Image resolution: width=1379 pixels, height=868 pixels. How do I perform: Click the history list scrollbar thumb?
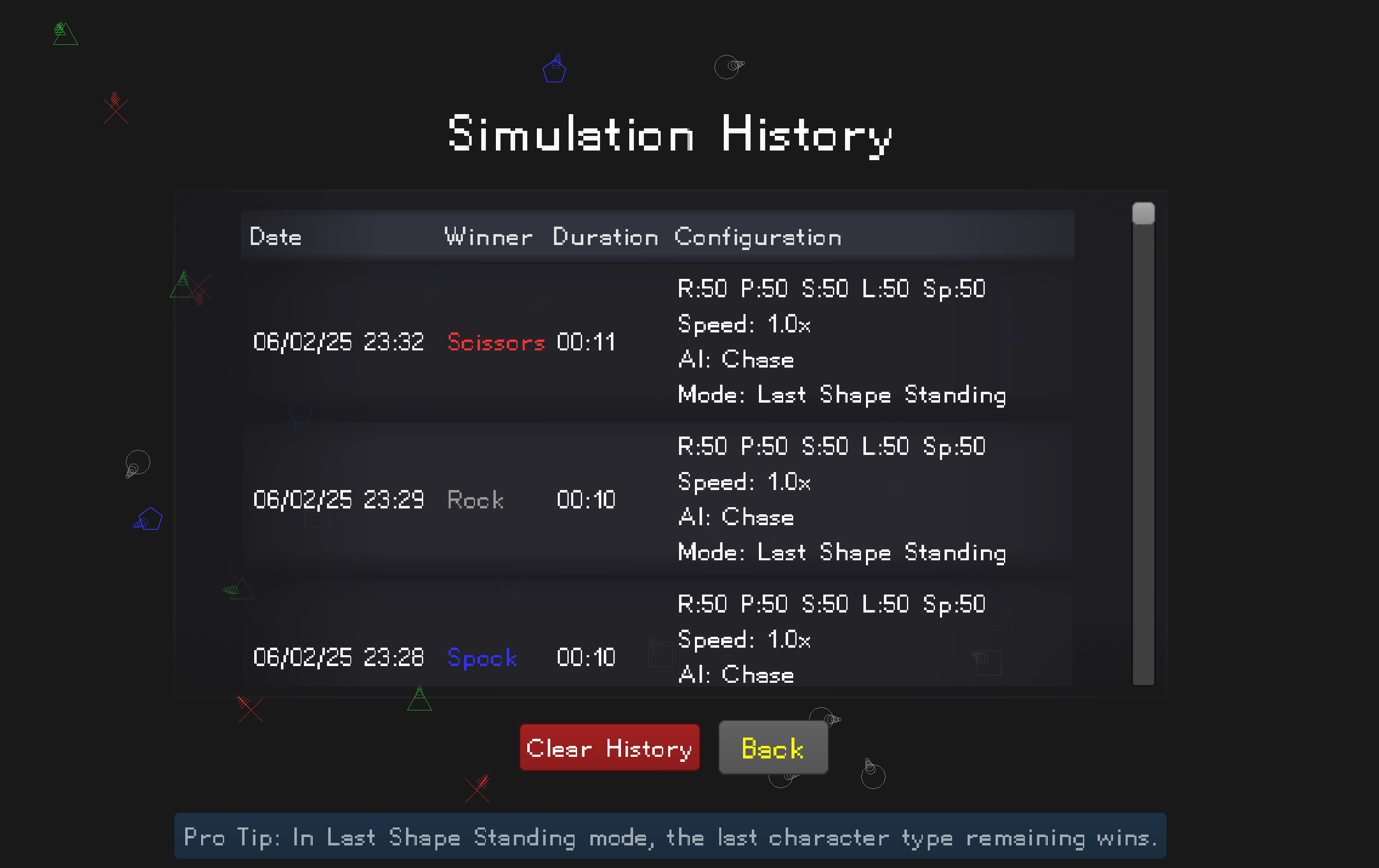[1143, 214]
